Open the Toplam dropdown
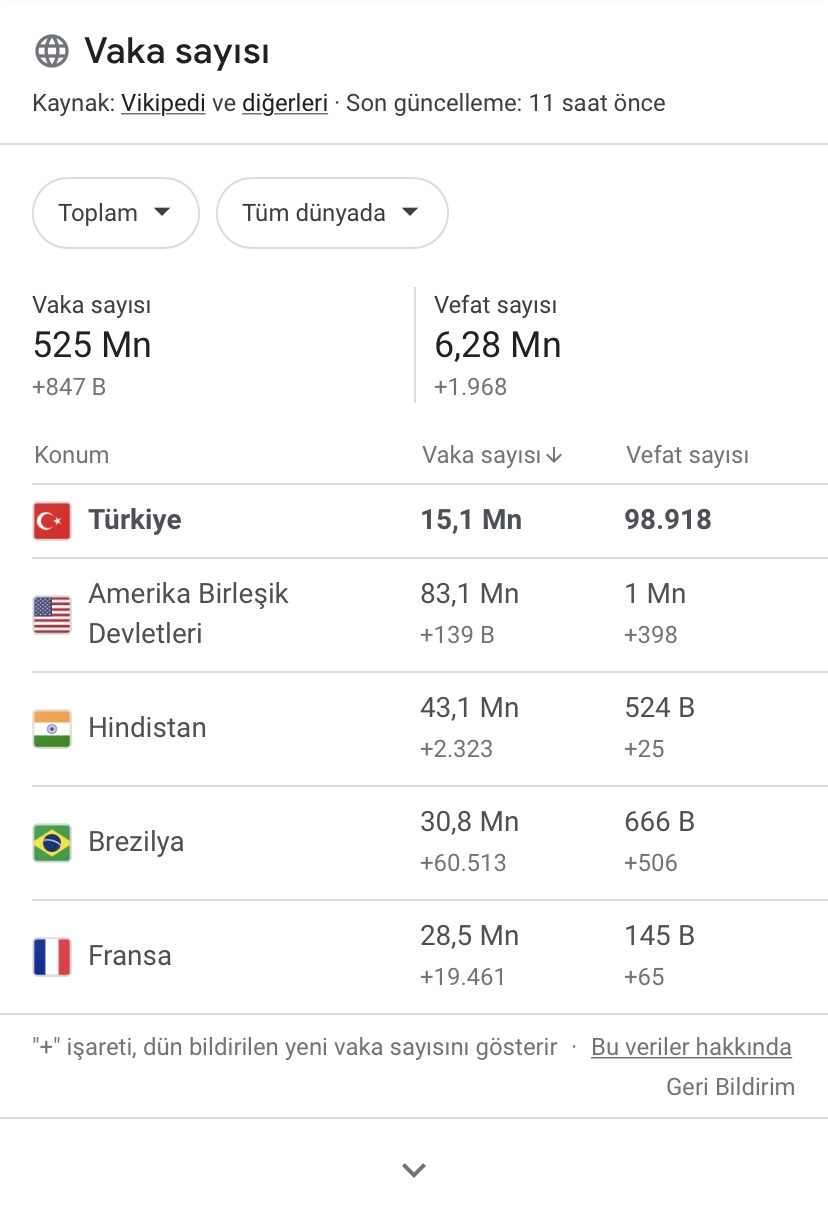The height and width of the screenshot is (1215, 828). click(116, 213)
